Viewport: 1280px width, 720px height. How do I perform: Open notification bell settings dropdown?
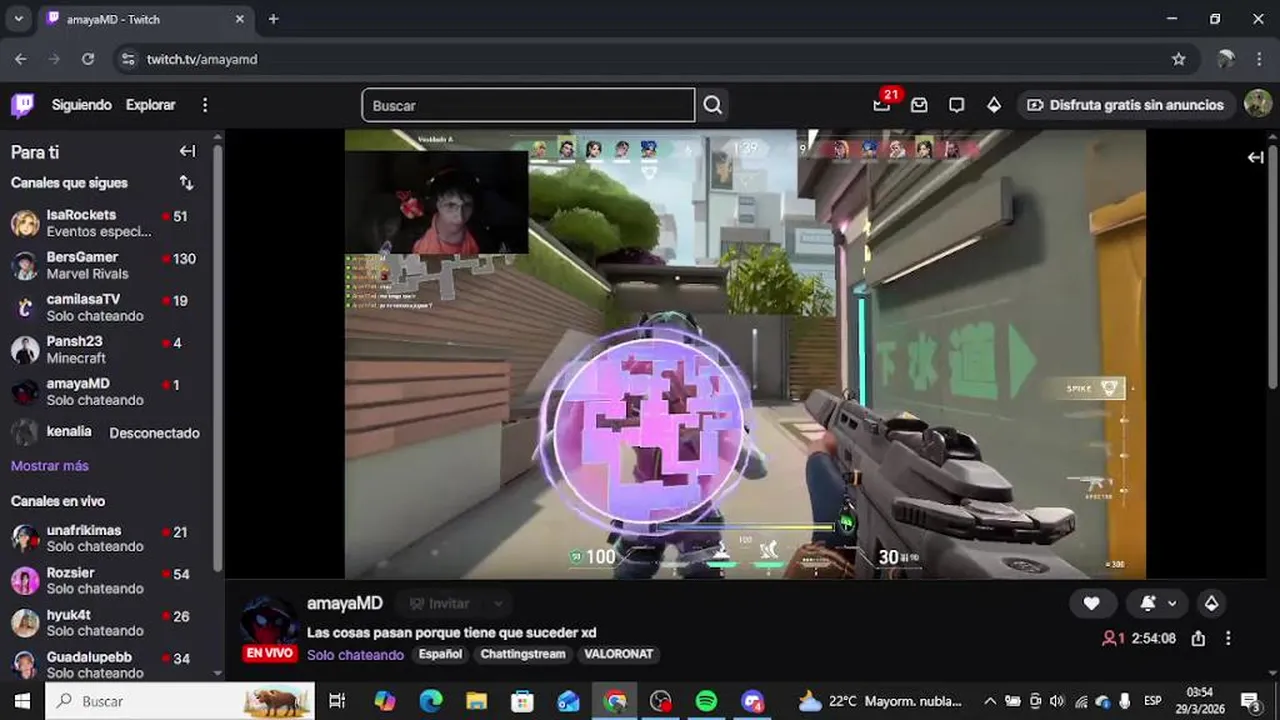tap(1158, 603)
